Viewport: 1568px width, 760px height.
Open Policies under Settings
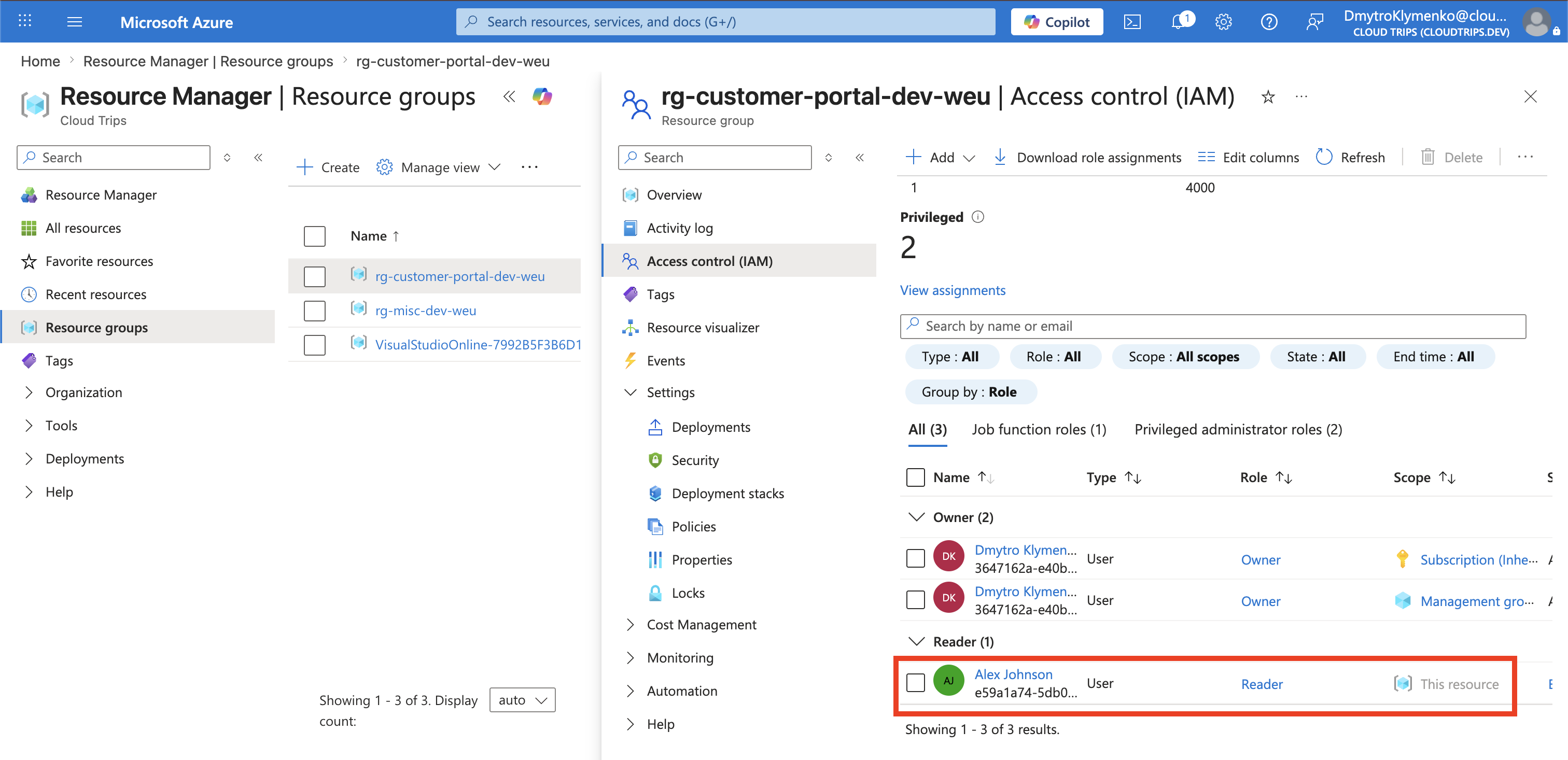[x=693, y=526]
